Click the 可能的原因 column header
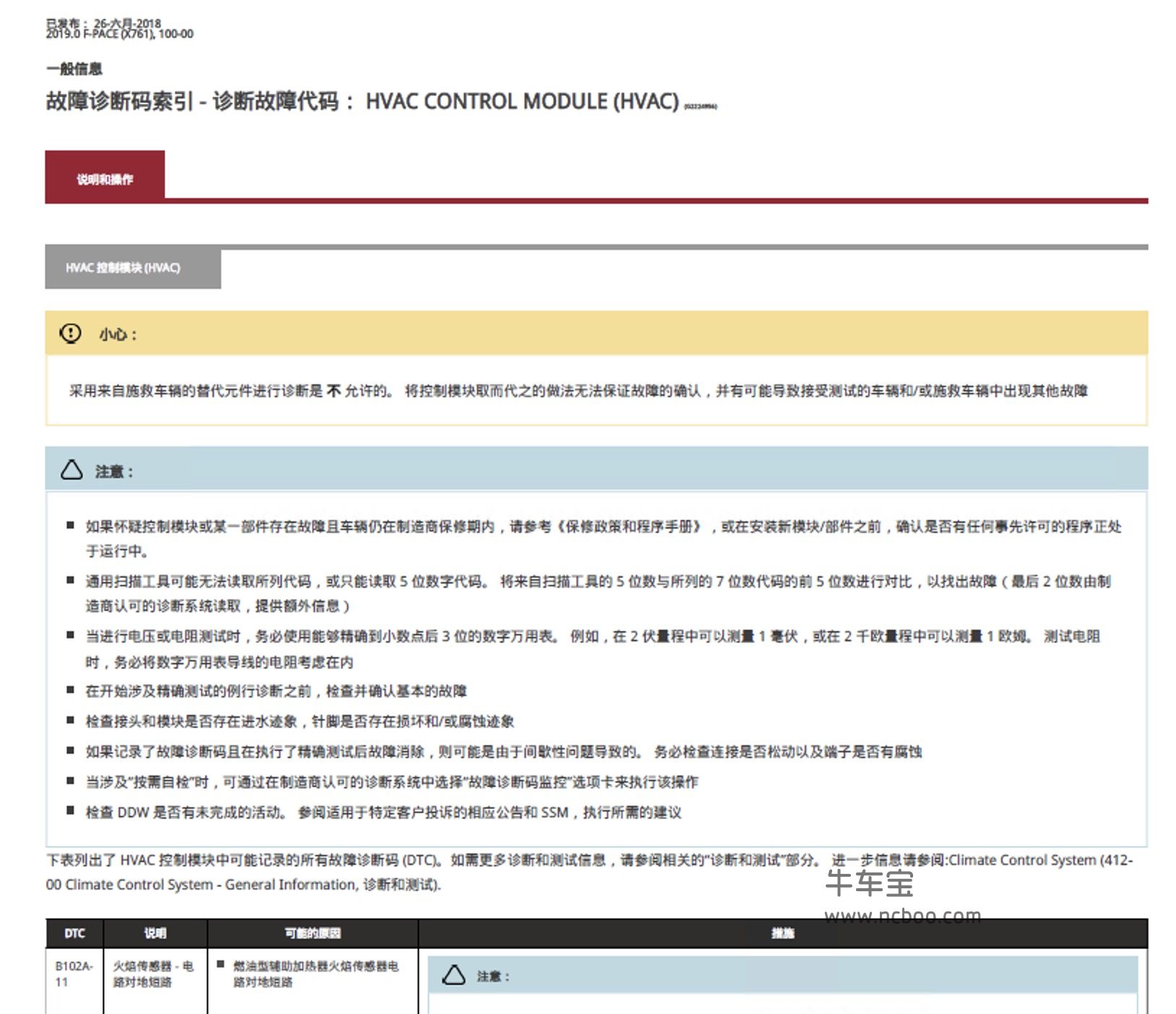 pos(312,933)
